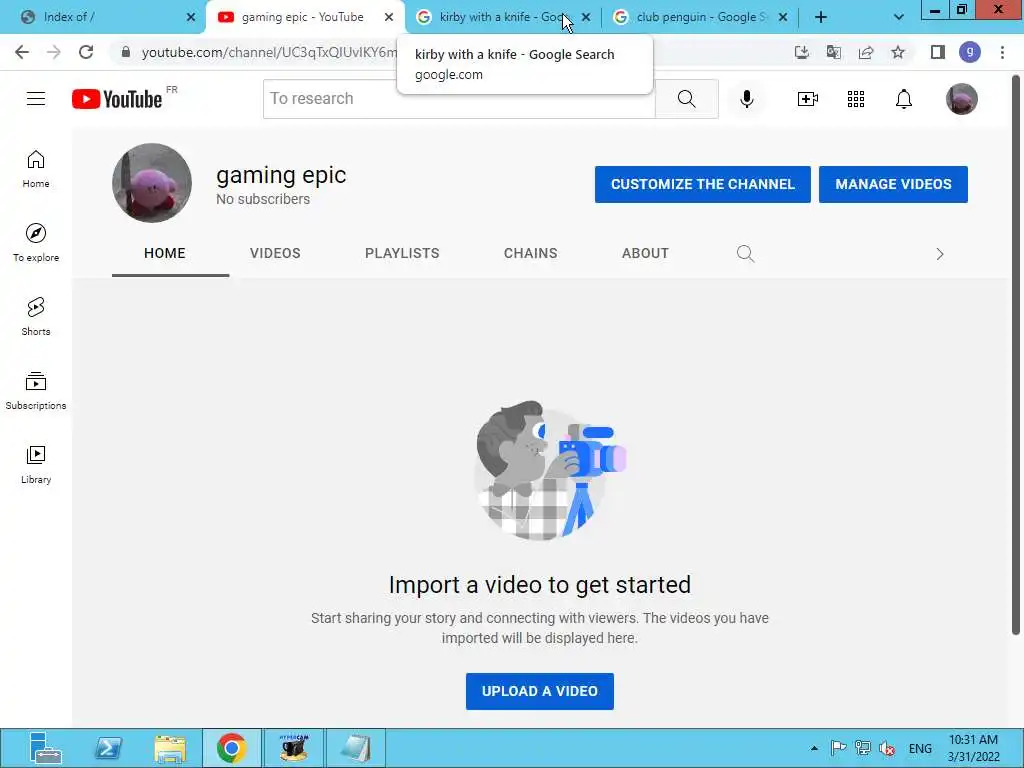Open File Explorer from the taskbar
1024x768 pixels.
170,748
